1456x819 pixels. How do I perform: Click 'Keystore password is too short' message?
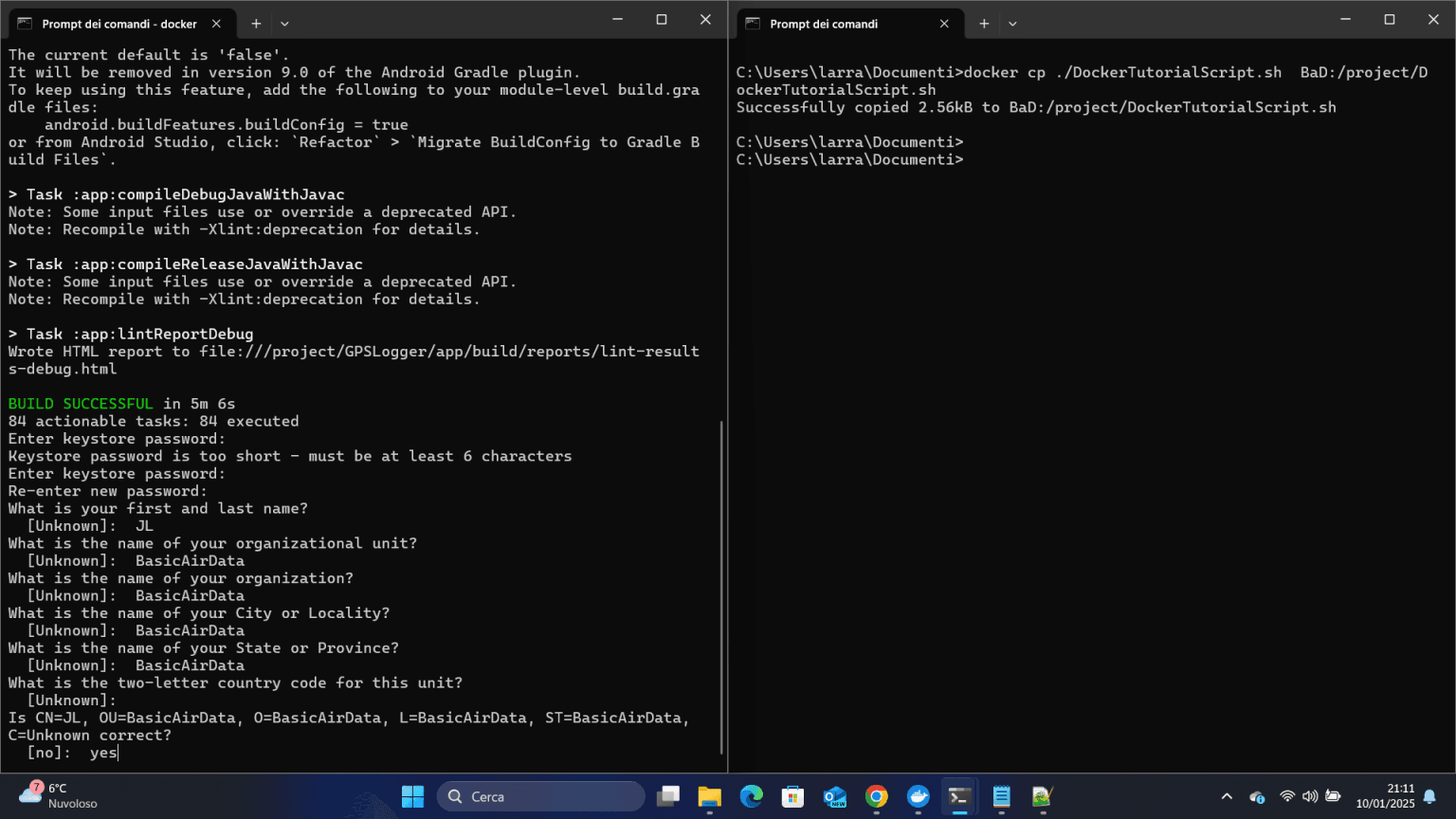(x=290, y=456)
